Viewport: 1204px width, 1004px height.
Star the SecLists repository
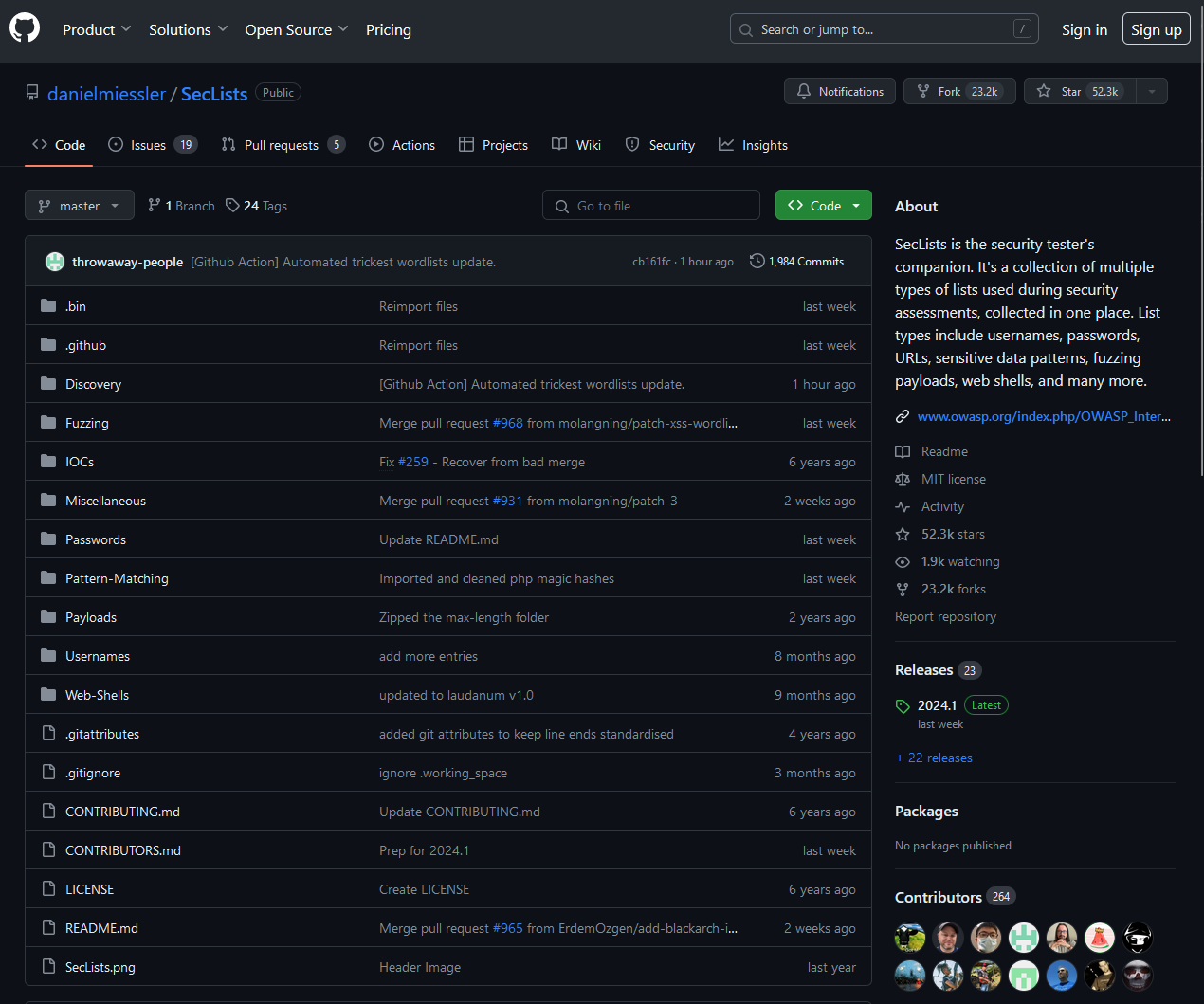1081,91
